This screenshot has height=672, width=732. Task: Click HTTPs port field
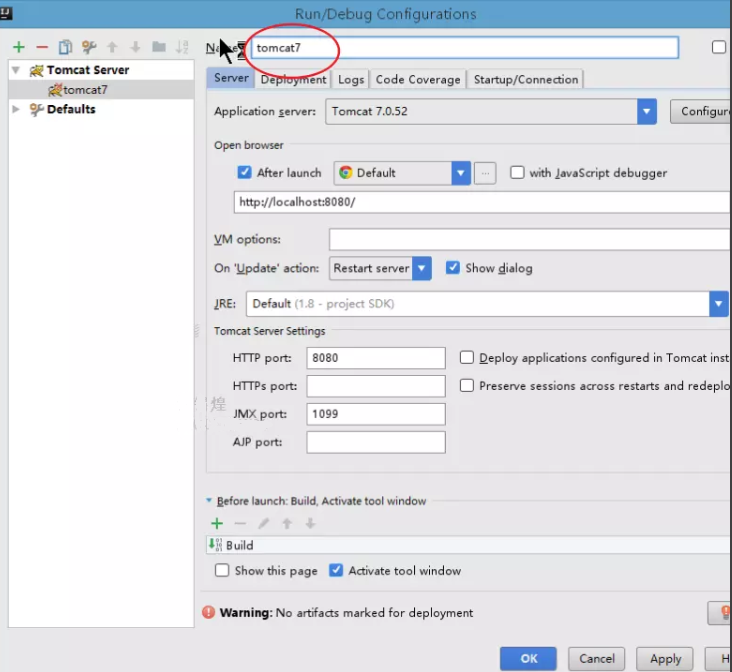[x=376, y=386]
